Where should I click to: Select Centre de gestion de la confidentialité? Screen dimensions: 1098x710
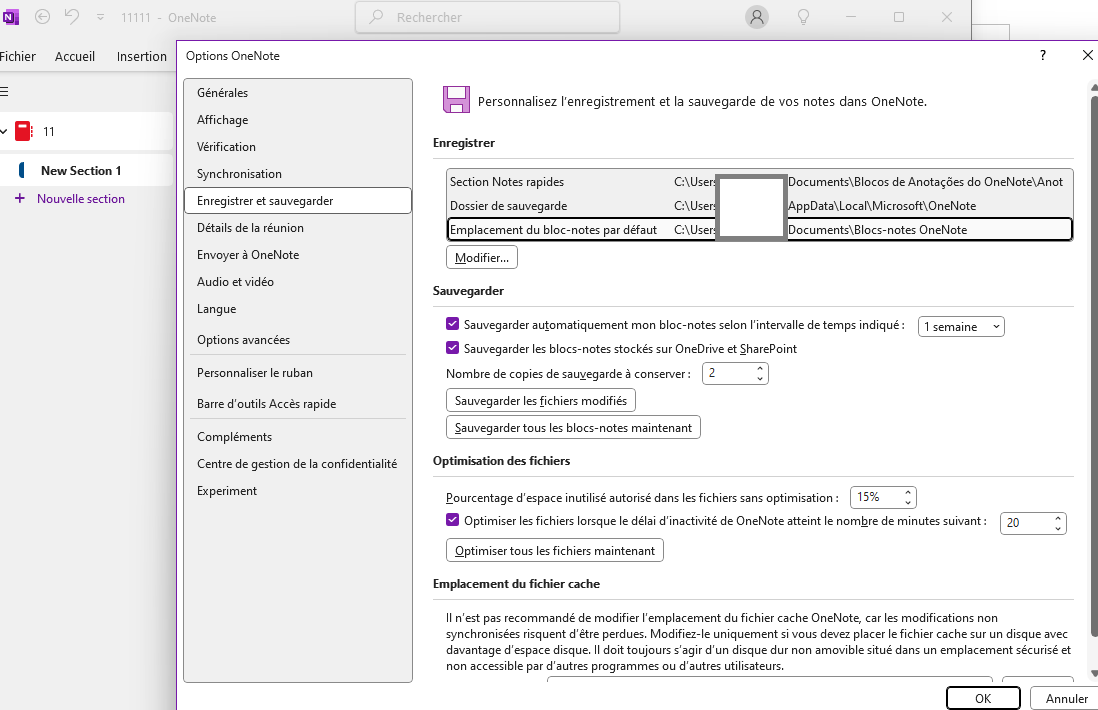298,464
